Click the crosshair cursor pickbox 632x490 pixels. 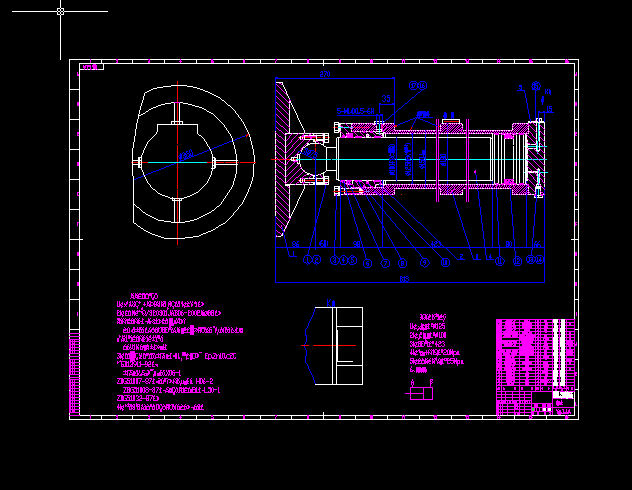point(61,11)
